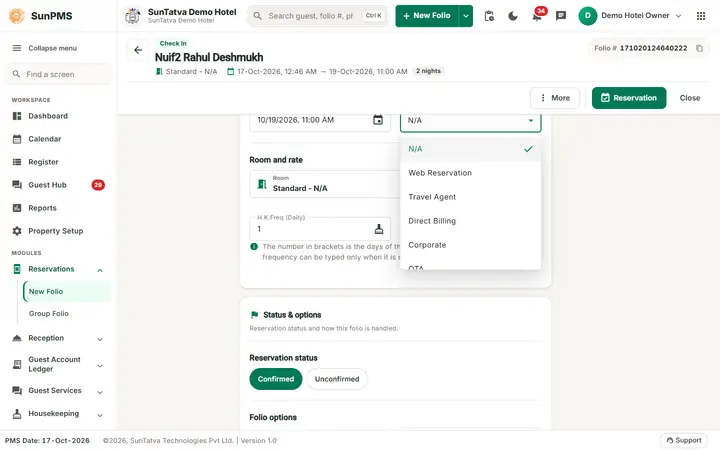Click the Dashboard grid icon

pos(17,116)
